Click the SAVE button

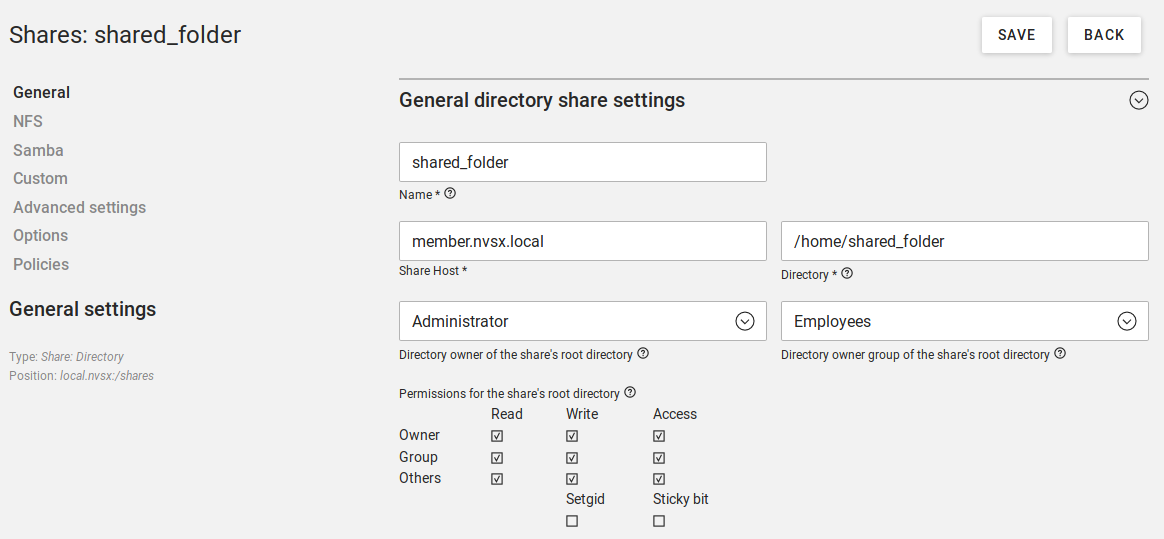coord(1016,35)
